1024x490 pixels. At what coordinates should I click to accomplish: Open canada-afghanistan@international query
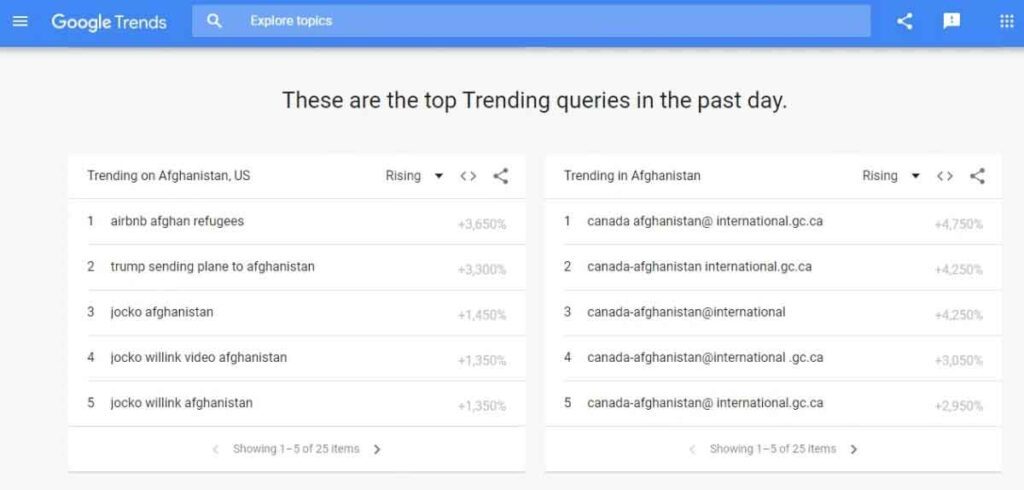point(686,312)
